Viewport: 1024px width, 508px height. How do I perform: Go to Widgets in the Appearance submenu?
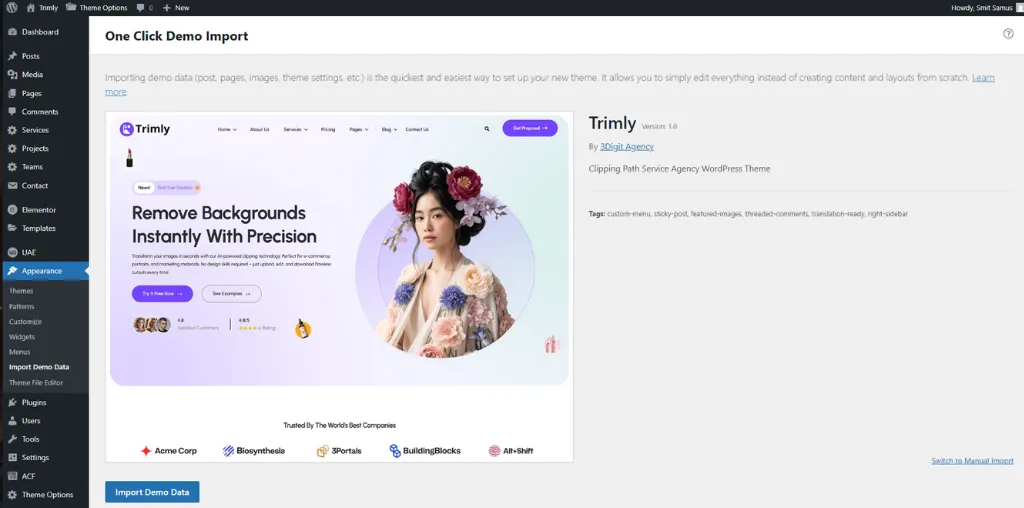tap(22, 337)
